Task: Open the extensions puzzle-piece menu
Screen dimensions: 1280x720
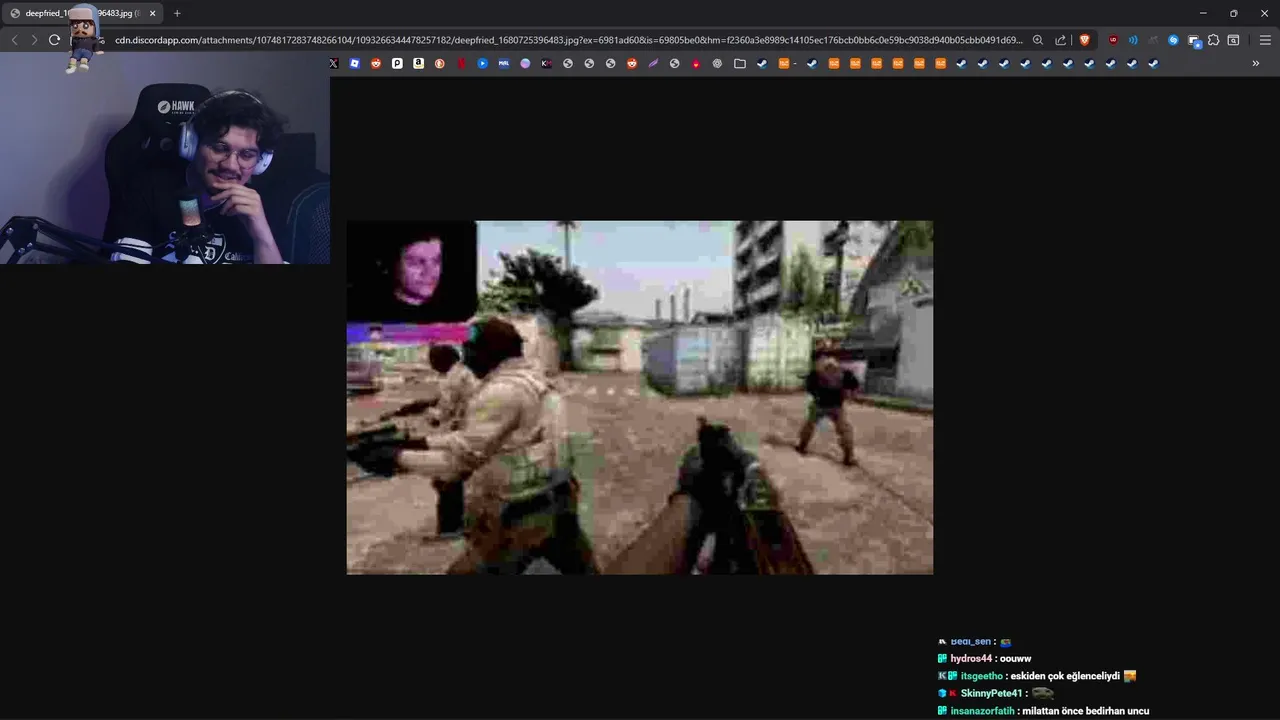Action: tap(1213, 40)
